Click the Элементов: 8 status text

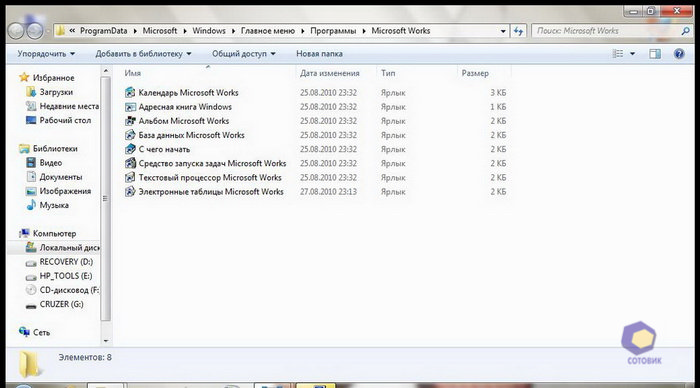click(x=85, y=358)
